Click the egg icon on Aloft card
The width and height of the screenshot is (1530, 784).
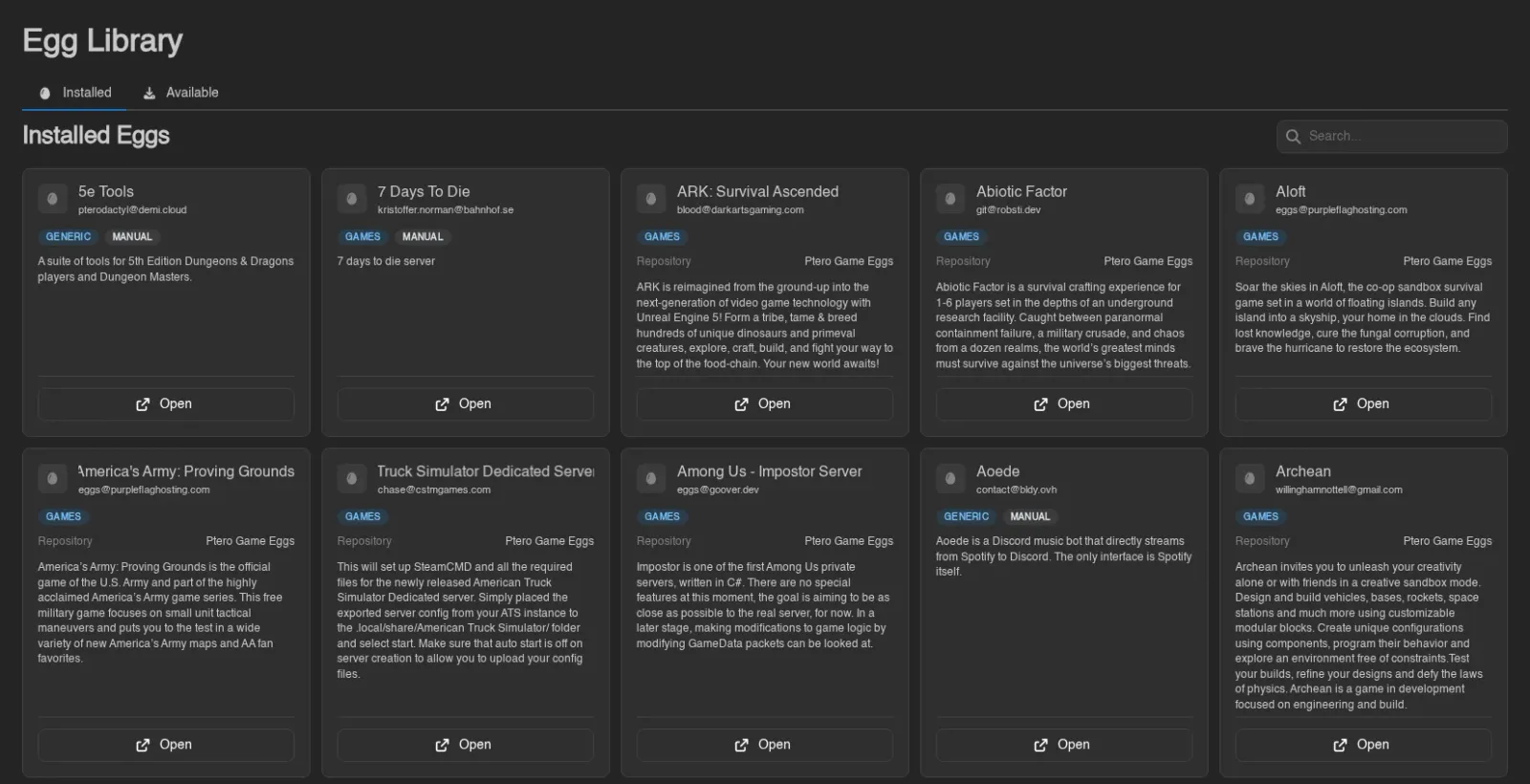tap(1250, 199)
